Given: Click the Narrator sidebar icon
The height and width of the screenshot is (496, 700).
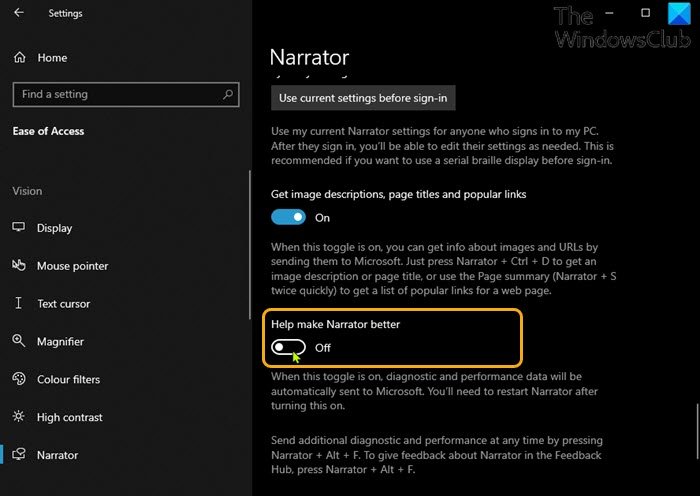Looking at the screenshot, I should click(x=18, y=454).
